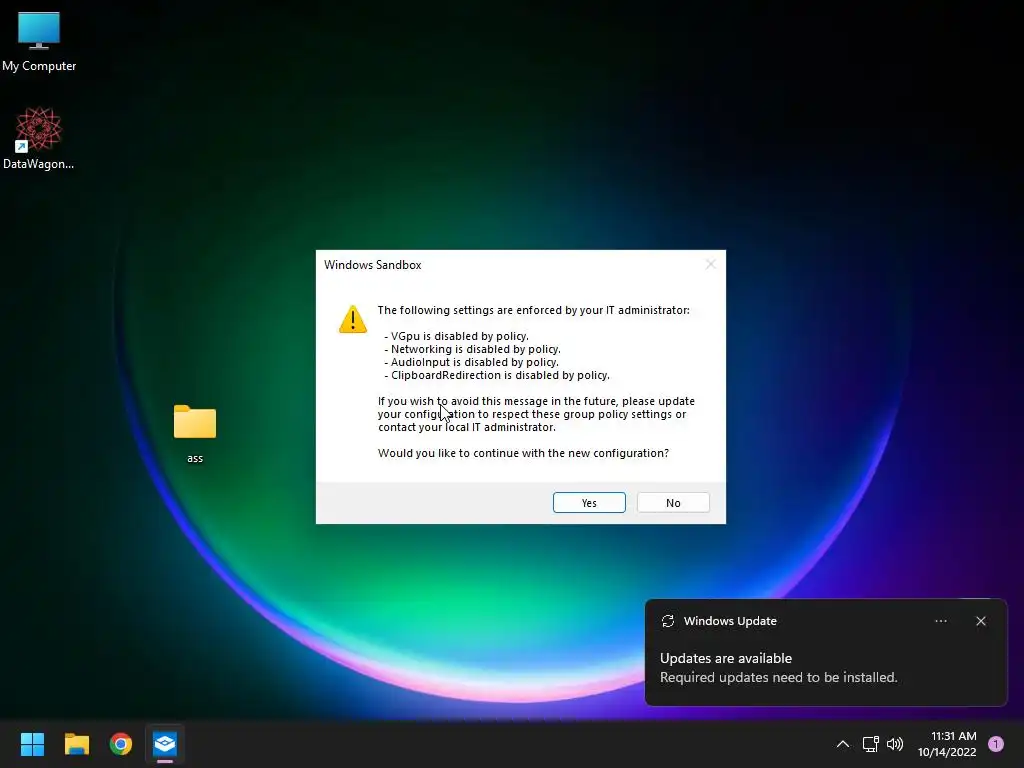Open the My Computer desktop icon
This screenshot has height=768, width=1024.
pos(39,41)
